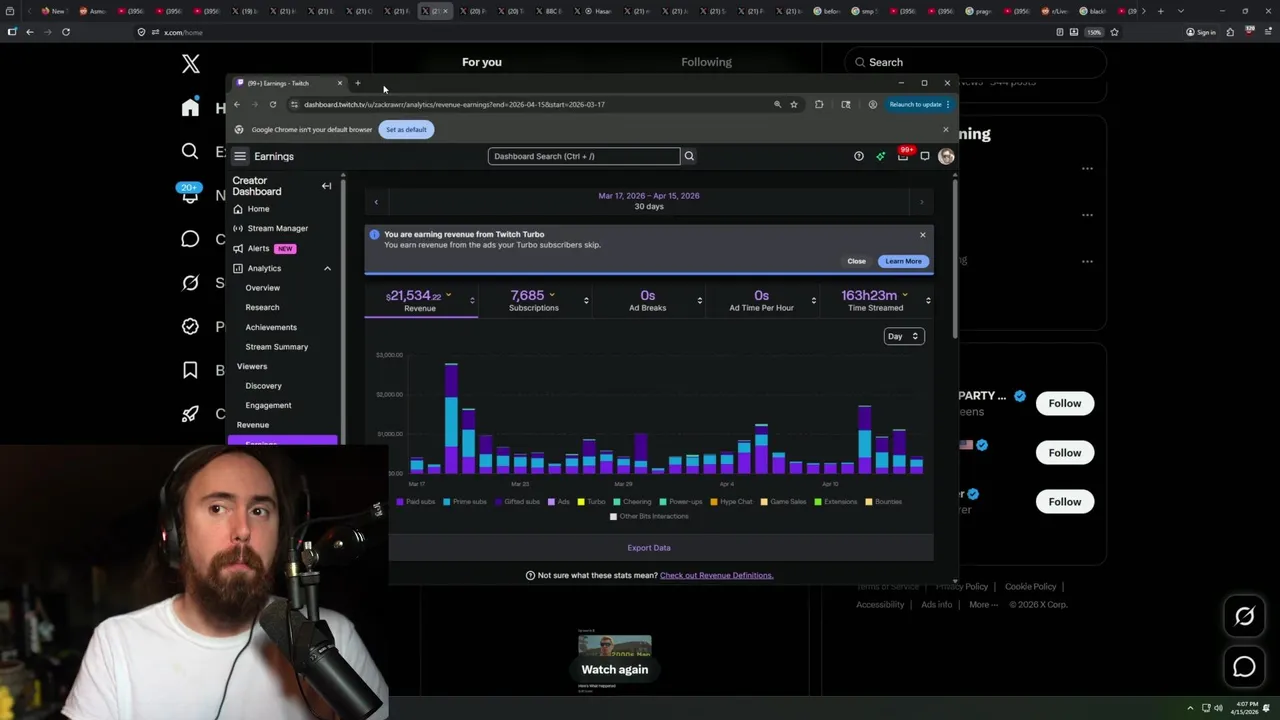This screenshot has width=1280, height=720.
Task: Open the notifications inbox with 99+ badge
Action: coord(903,155)
